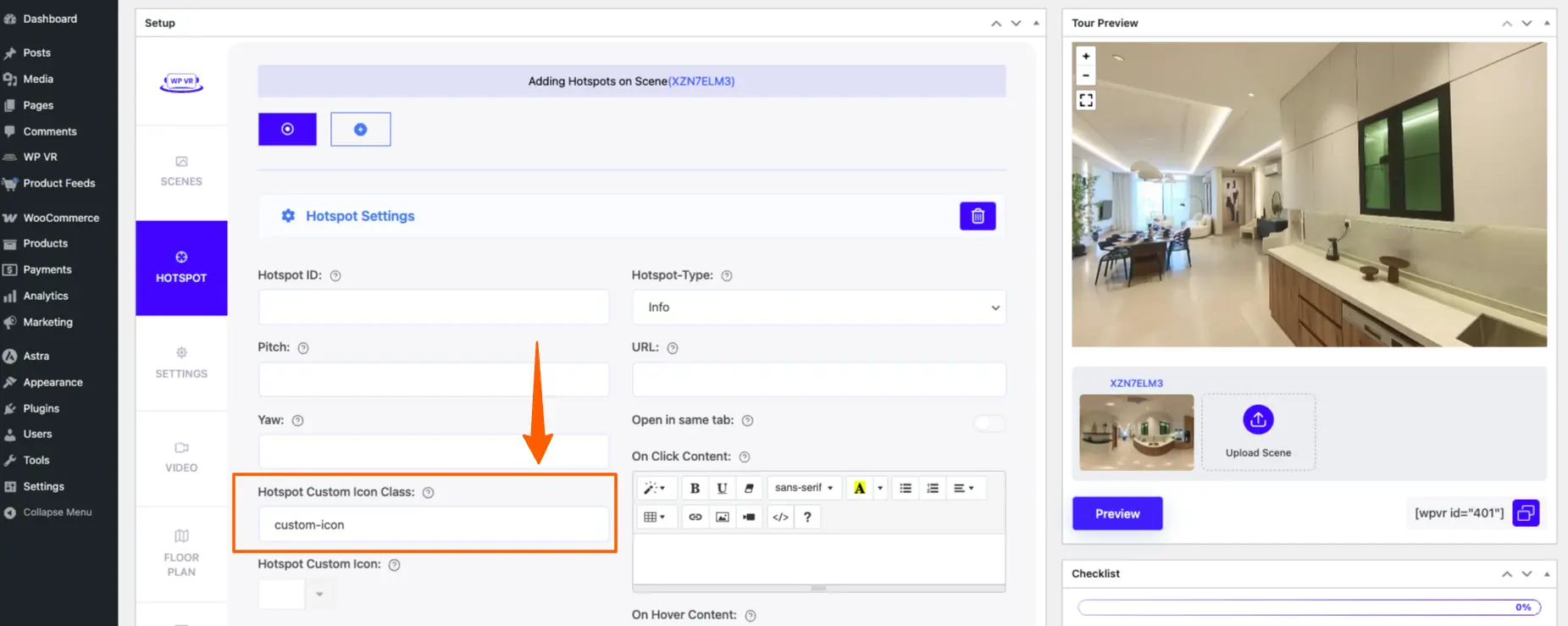Image resolution: width=1568 pixels, height=626 pixels.
Task: Show help tooltip for Hotspot Custom Icon
Action: (394, 565)
